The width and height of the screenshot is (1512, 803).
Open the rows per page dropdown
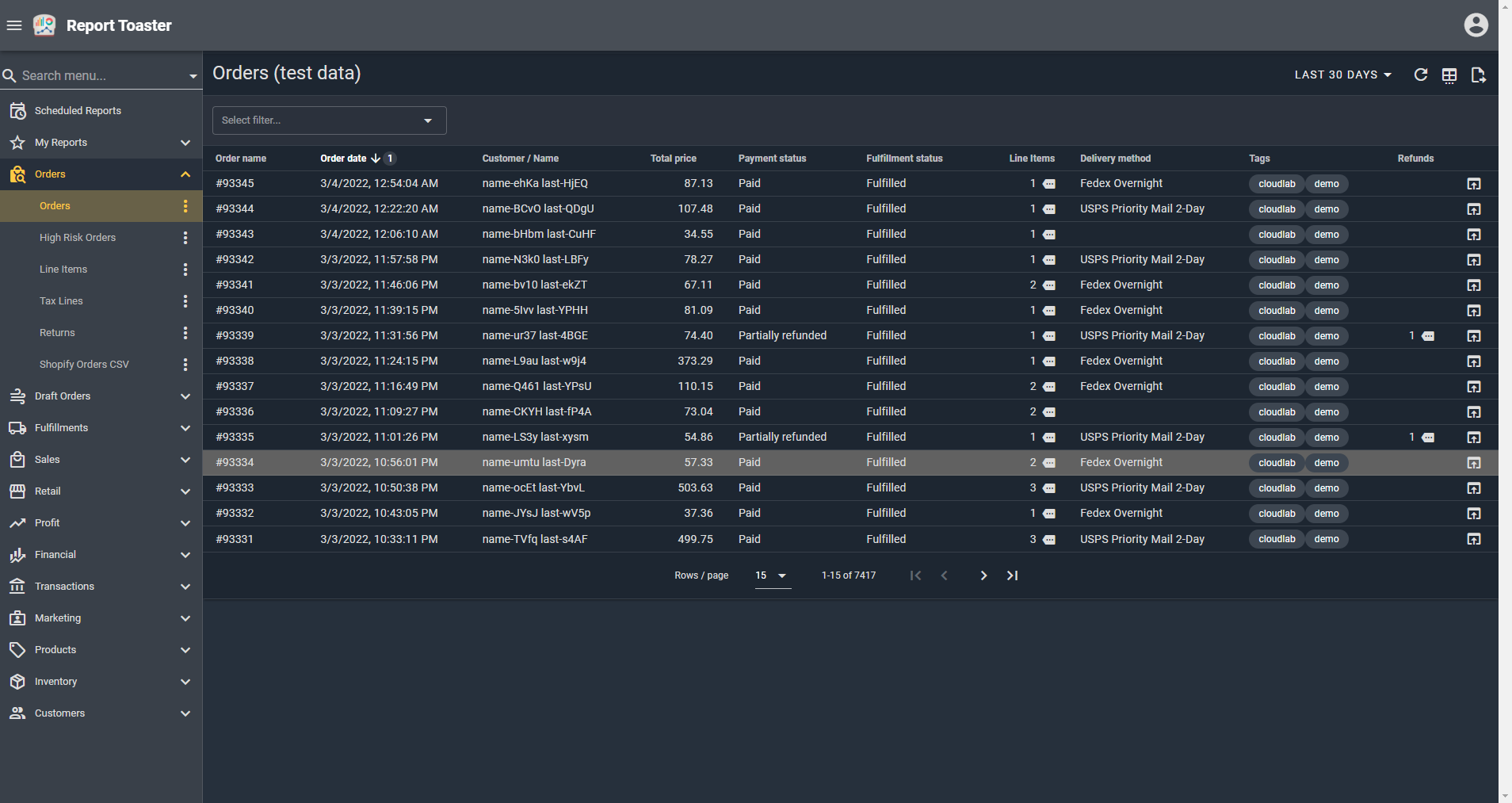(x=772, y=575)
